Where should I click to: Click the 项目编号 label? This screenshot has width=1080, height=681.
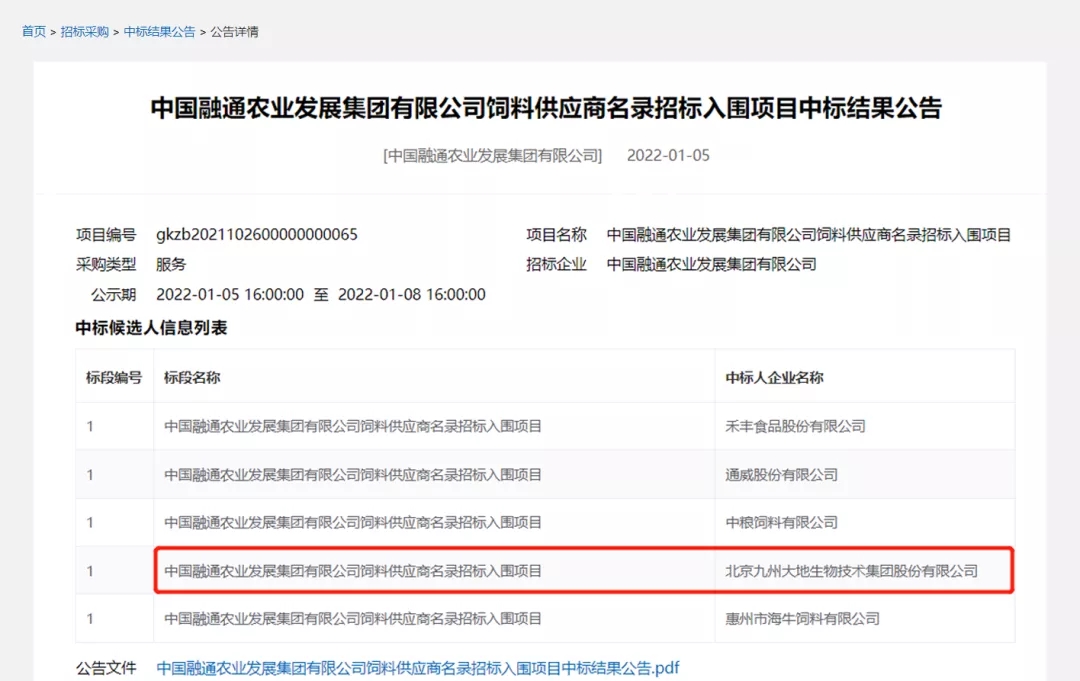tap(106, 235)
